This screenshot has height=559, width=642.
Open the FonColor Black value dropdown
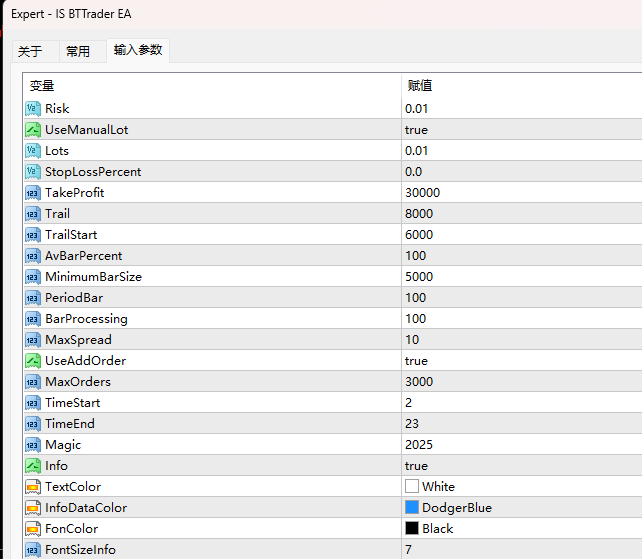(522, 529)
